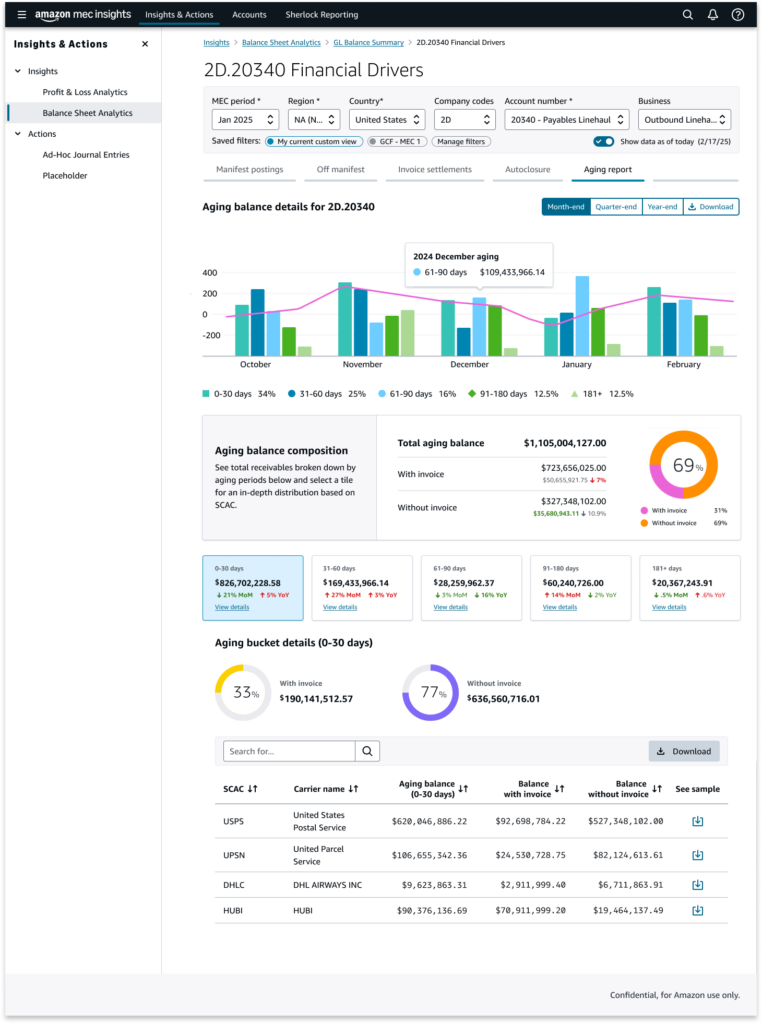Viewport: 762px width, 1024px height.
Task: Sort by Balance without invoice
Action: tap(657, 789)
